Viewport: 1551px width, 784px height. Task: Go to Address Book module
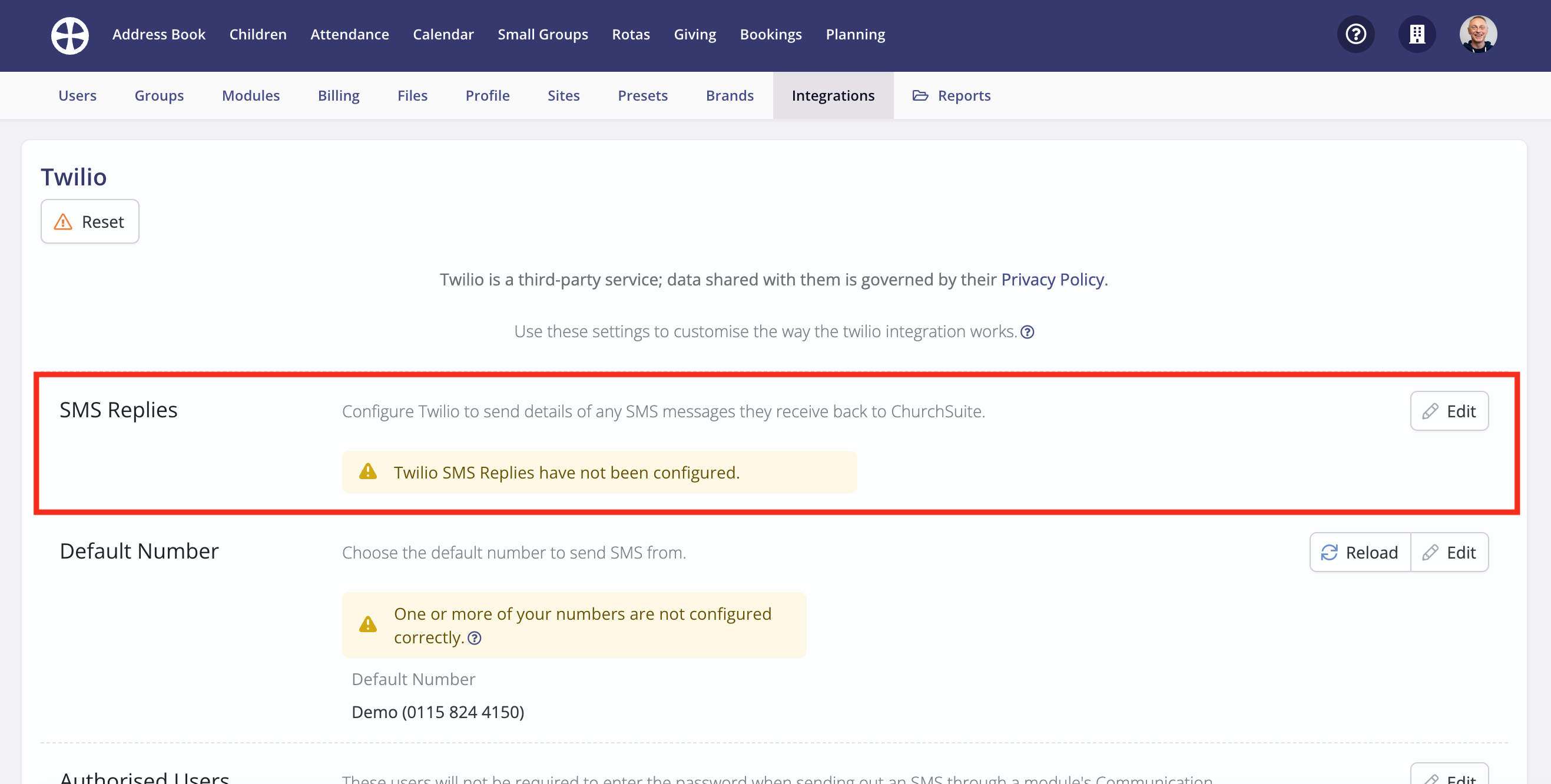159,34
